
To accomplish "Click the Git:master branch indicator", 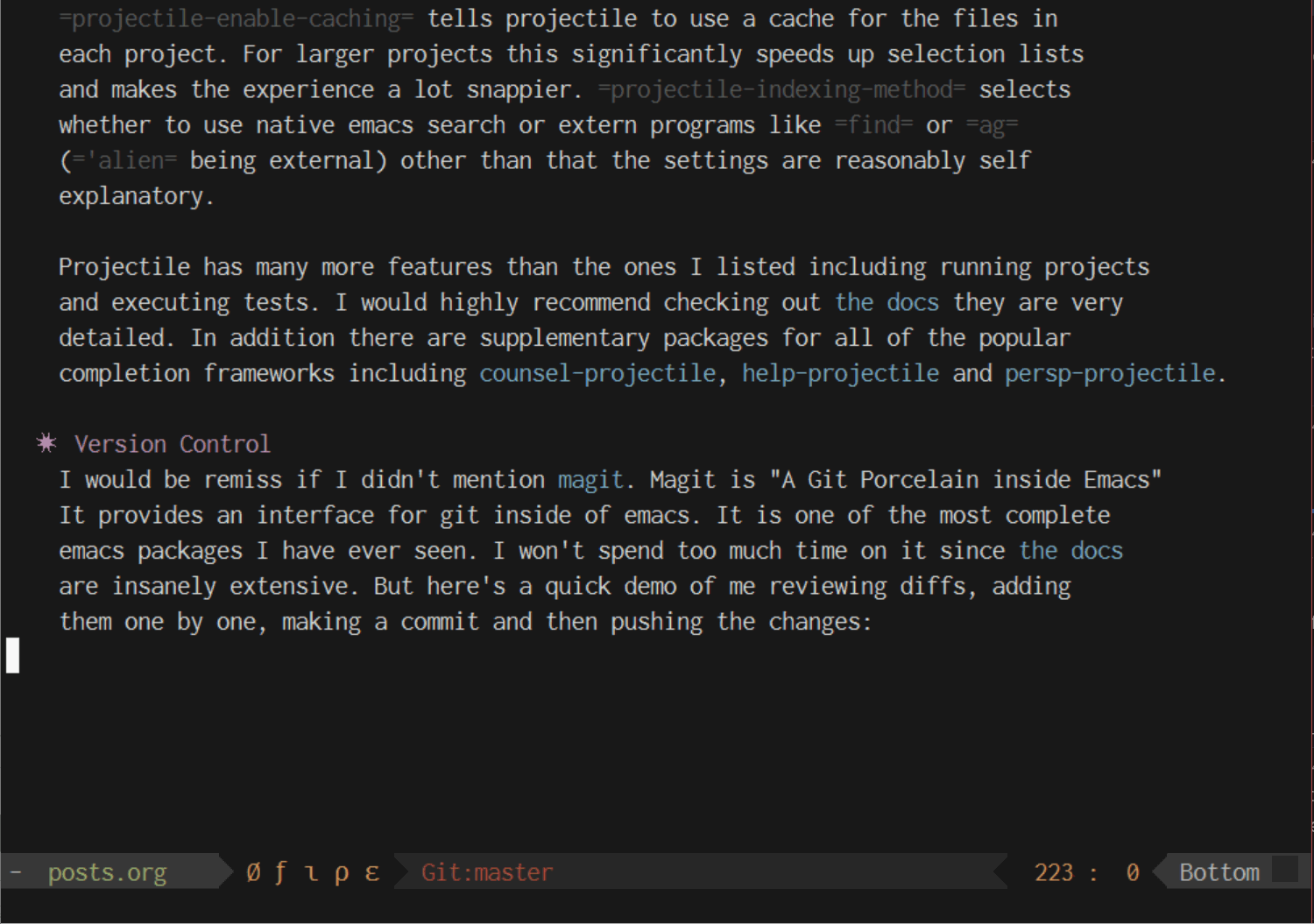I will point(487,872).
